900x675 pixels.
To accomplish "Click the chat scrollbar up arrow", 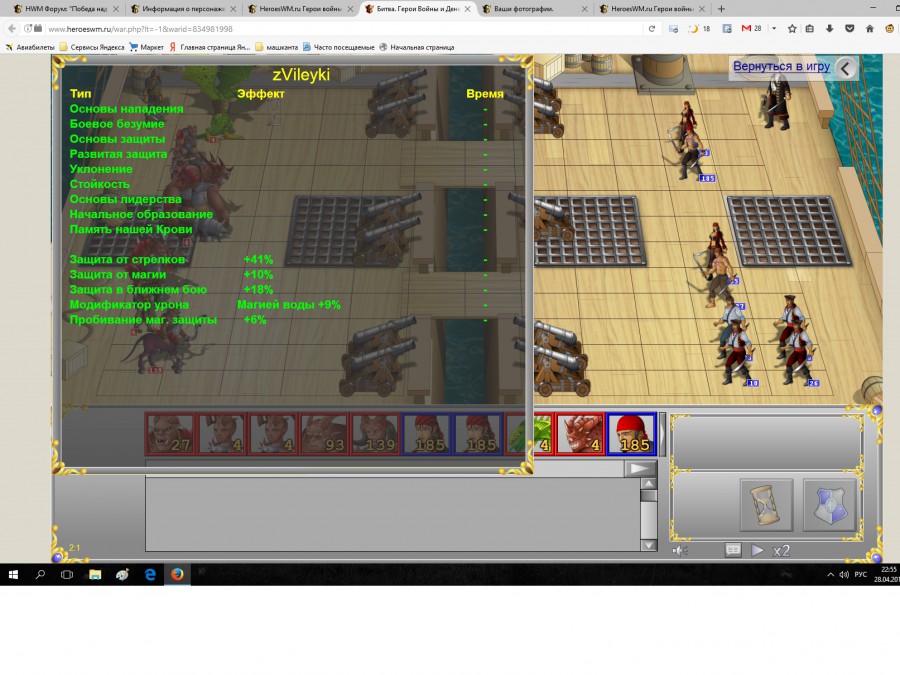I will 649,483.
